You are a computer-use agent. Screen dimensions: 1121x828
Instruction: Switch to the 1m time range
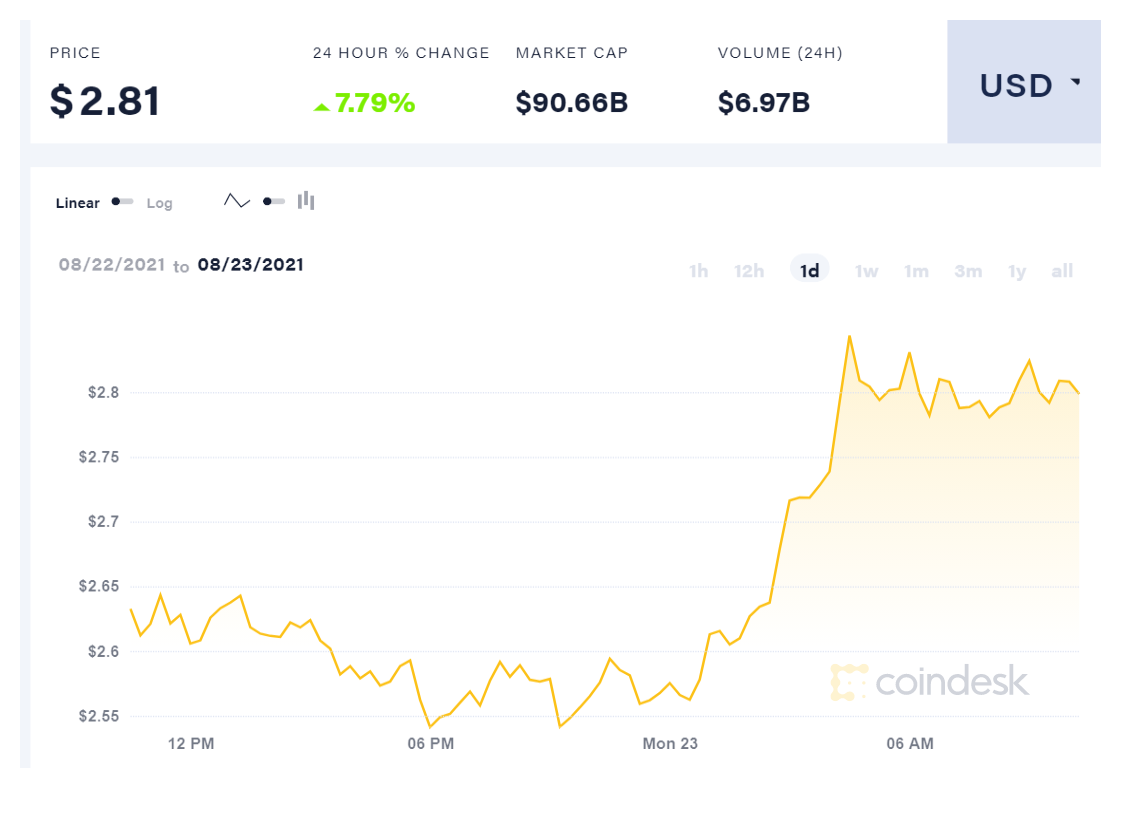point(916,271)
